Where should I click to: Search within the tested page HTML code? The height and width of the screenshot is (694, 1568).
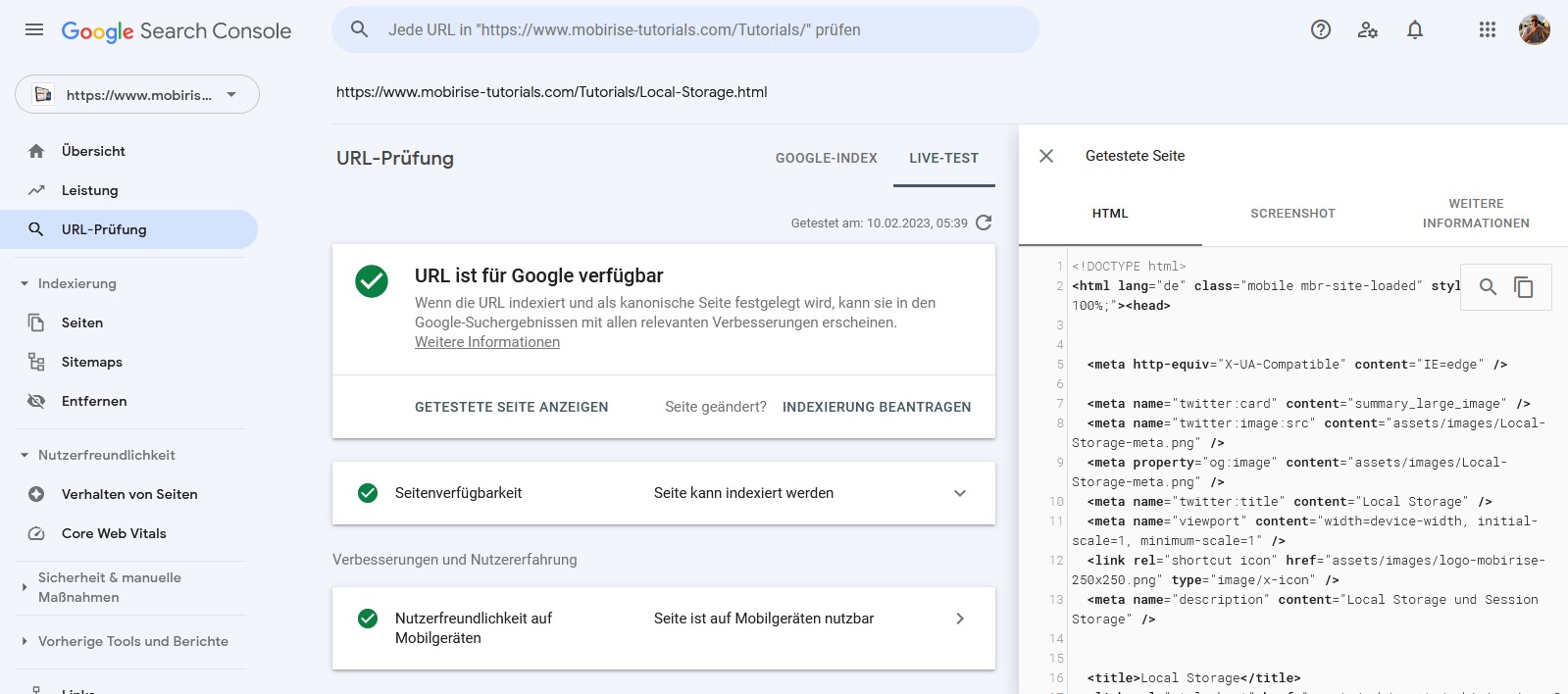point(1488,287)
